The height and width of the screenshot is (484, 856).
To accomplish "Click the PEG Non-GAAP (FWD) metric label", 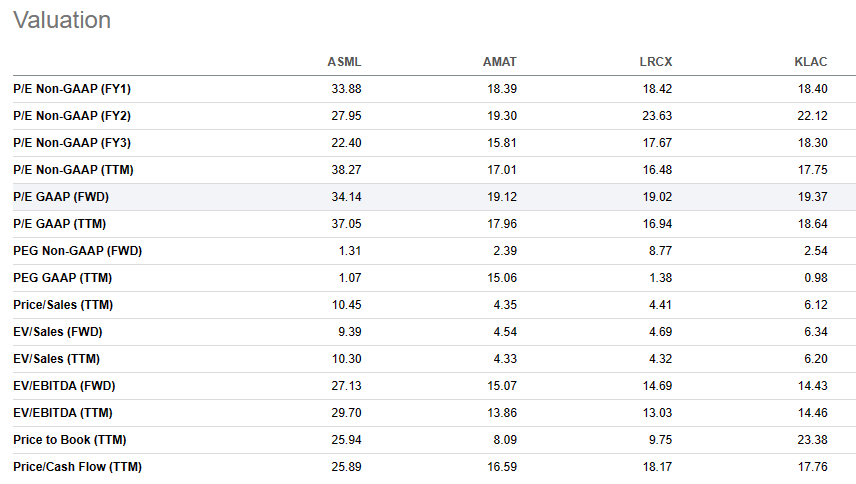I will click(x=77, y=251).
